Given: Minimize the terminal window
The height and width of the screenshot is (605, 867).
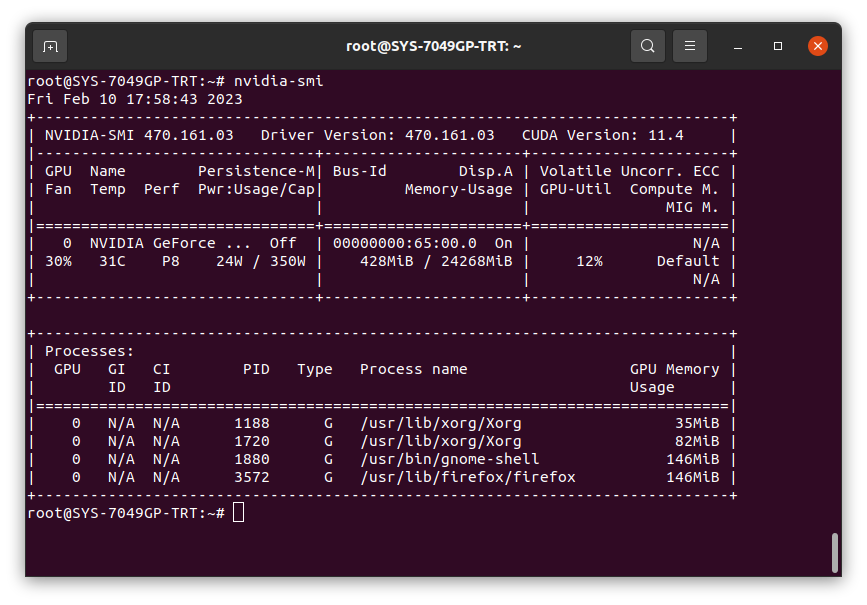Looking at the screenshot, I should [738, 46].
